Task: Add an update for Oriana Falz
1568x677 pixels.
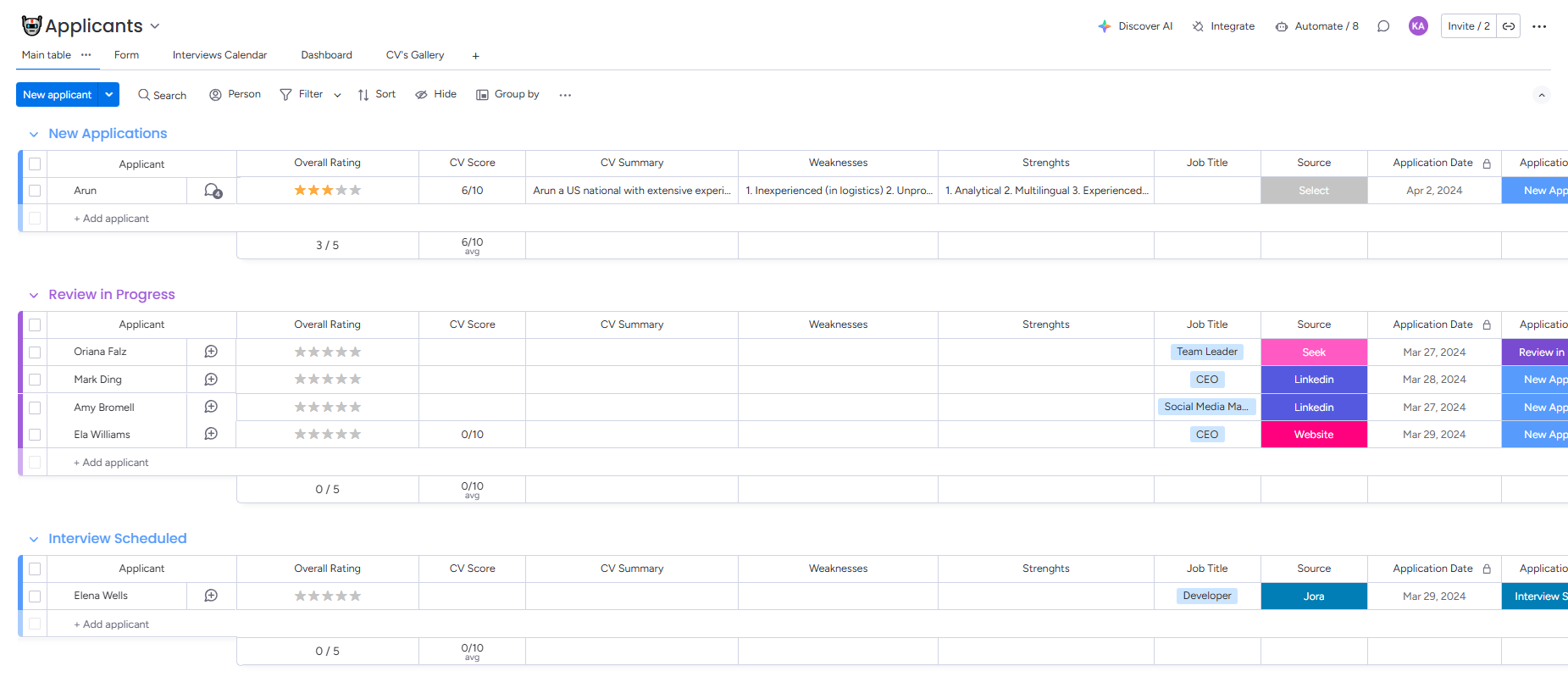Action: [211, 352]
